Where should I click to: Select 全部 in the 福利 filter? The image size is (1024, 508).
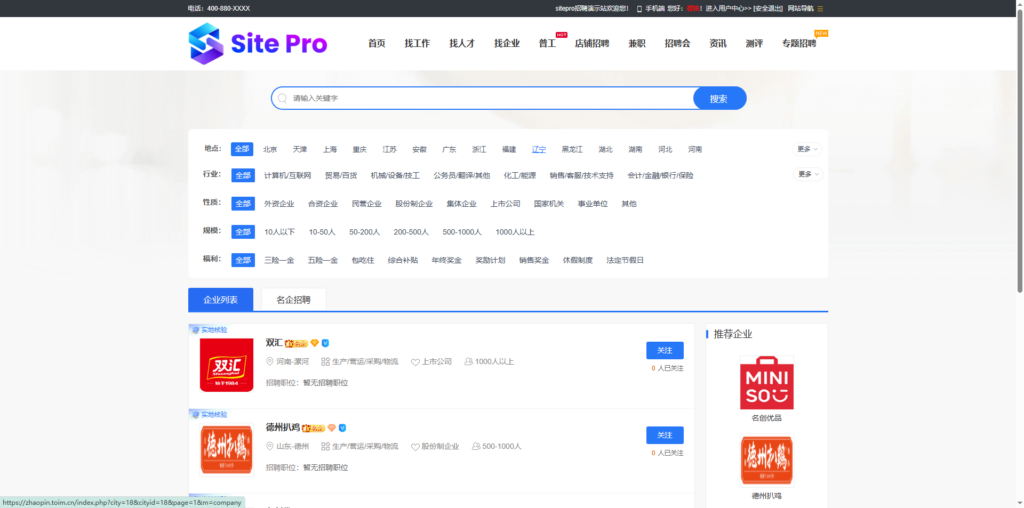point(242,260)
